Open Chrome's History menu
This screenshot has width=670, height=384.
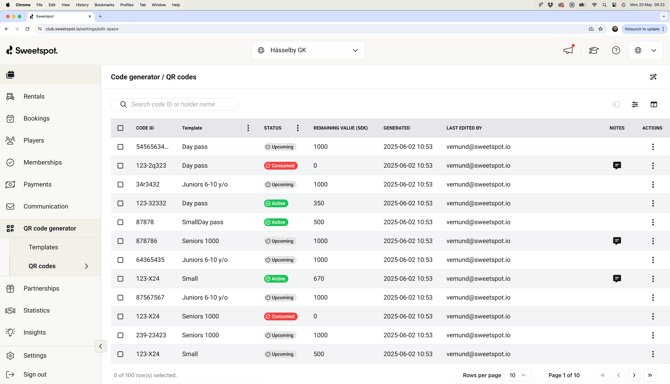coord(82,5)
